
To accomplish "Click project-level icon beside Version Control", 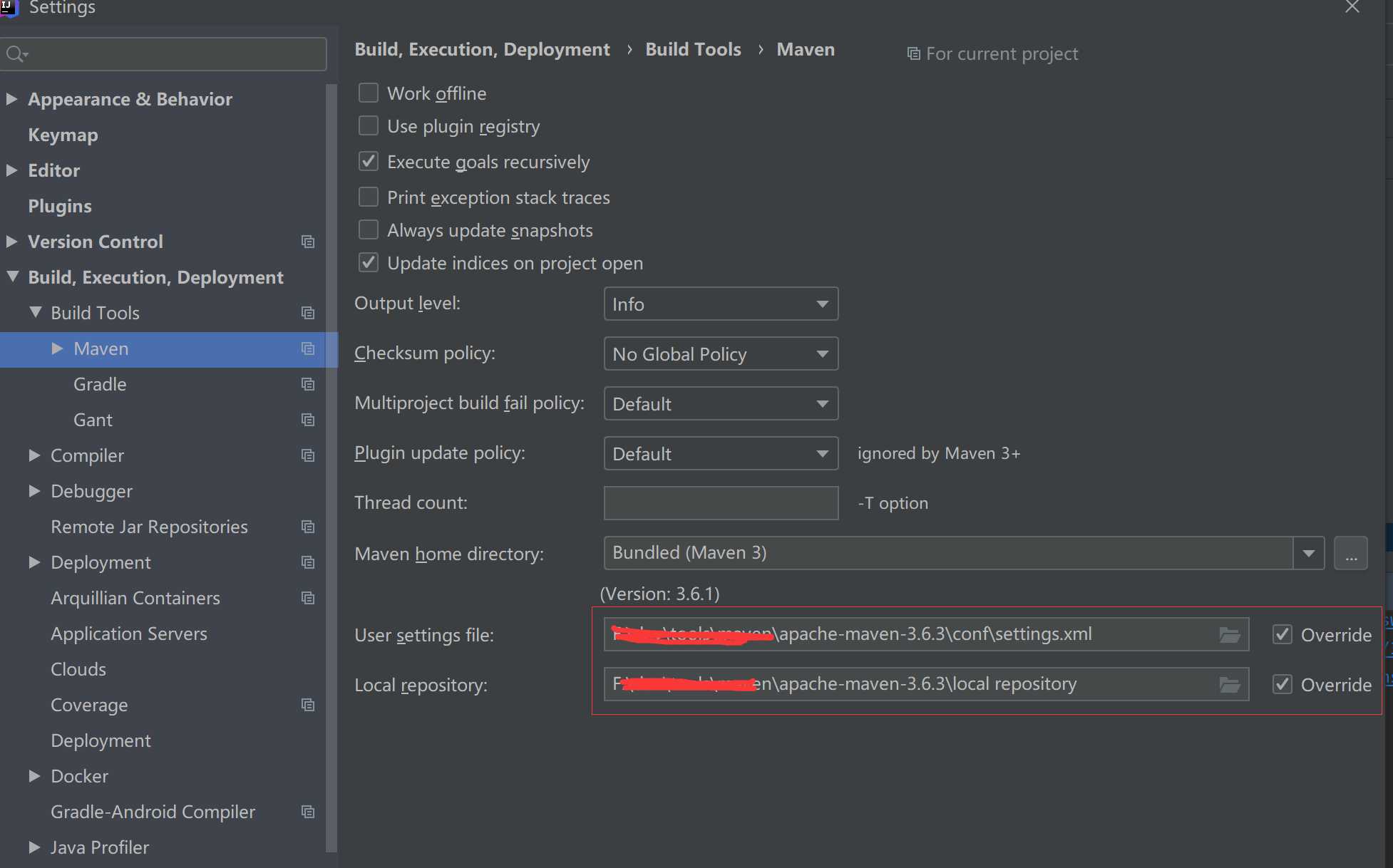I will (x=308, y=242).
